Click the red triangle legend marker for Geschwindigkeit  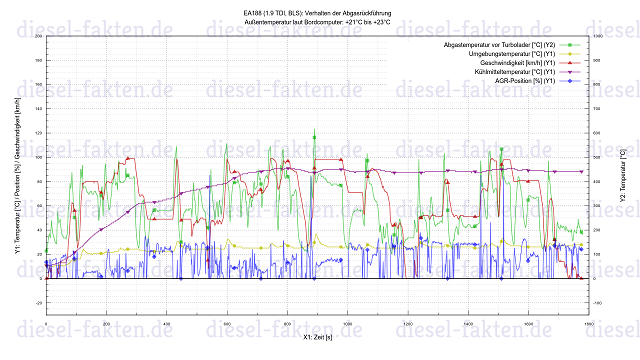[570, 63]
